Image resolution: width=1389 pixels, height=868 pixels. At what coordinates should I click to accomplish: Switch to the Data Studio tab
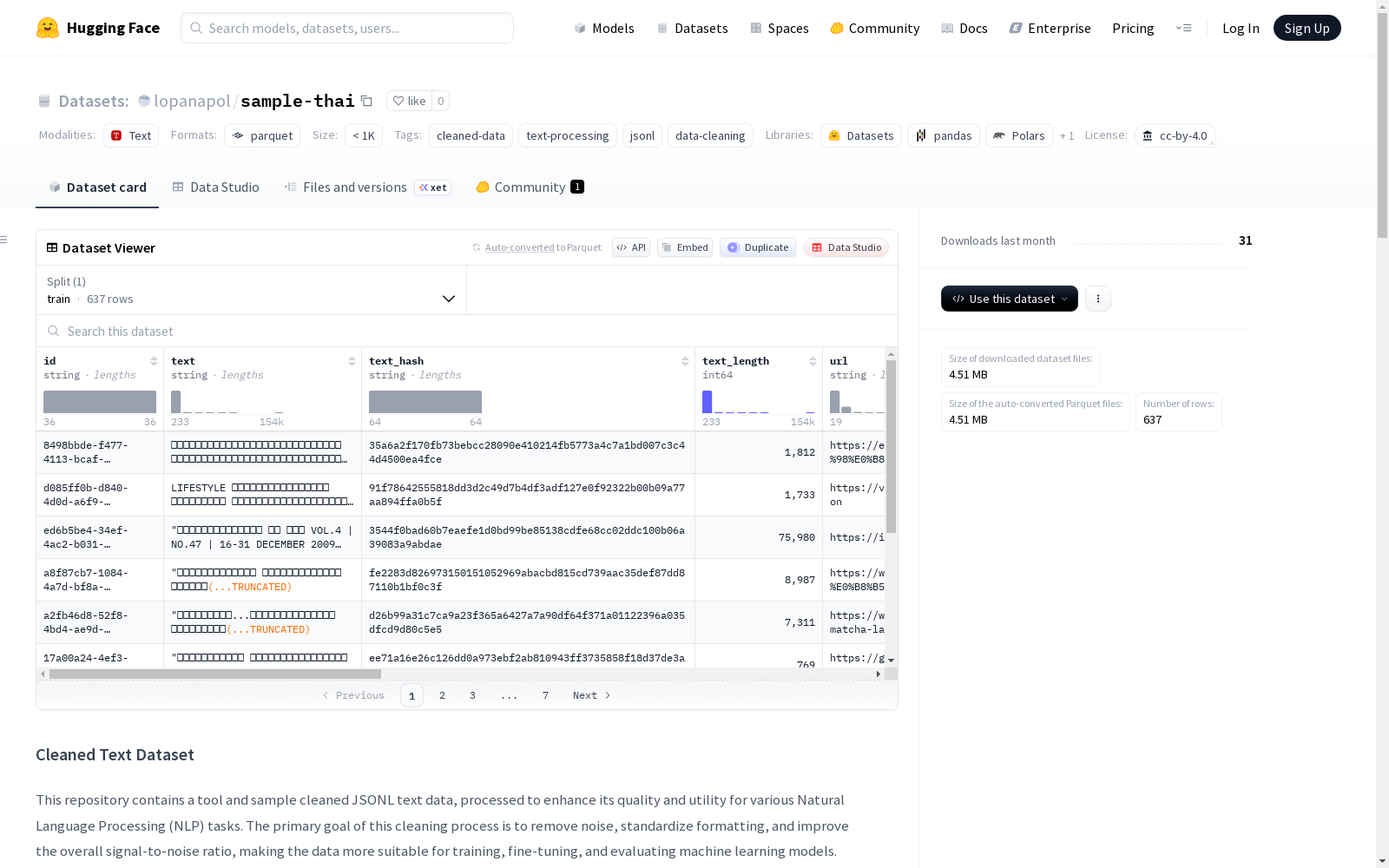[x=215, y=187]
